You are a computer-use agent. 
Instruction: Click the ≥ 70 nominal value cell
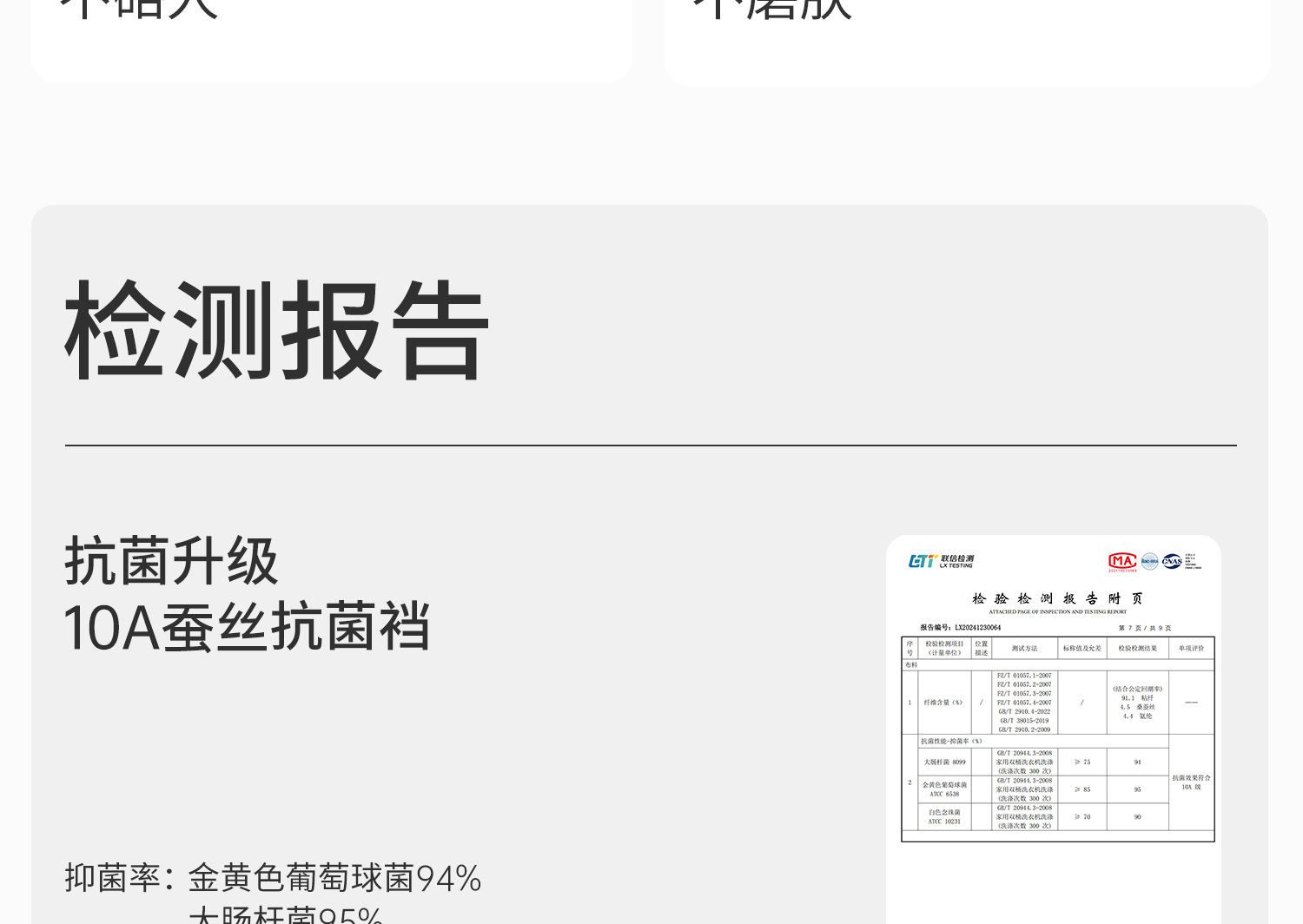pos(1082,816)
